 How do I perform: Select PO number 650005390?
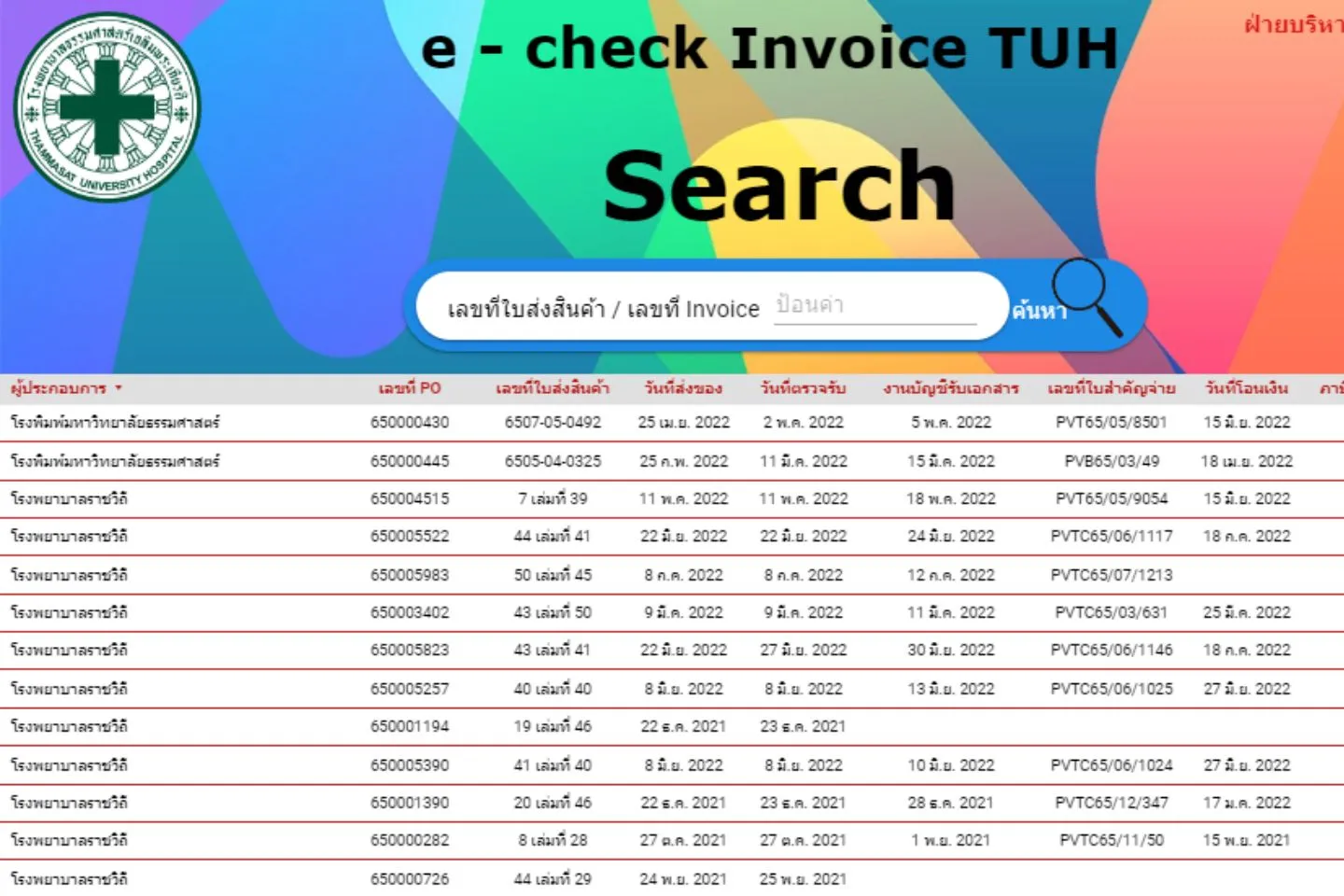coord(410,765)
